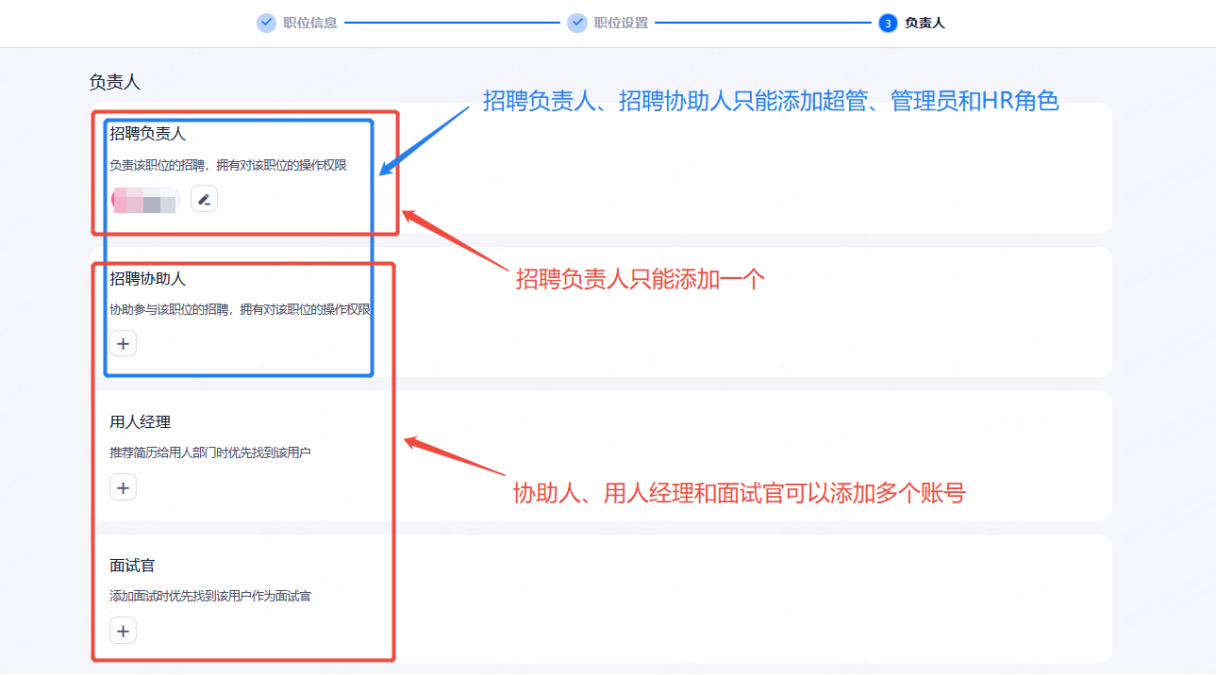1216x675 pixels.
Task: Click the blurred recruiter avatar under 招聘负责人
Action: click(x=146, y=200)
